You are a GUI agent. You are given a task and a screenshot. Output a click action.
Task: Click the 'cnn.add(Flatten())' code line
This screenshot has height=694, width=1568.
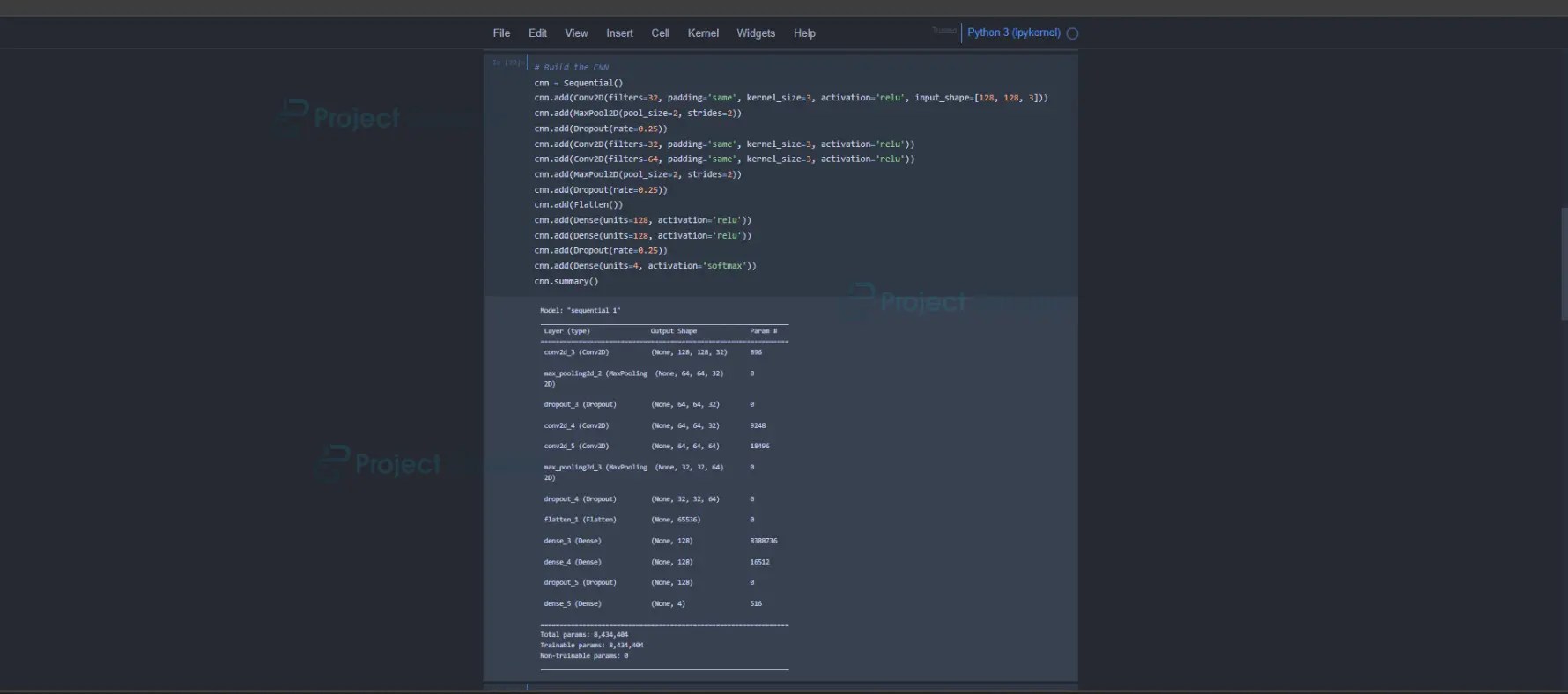click(x=578, y=205)
